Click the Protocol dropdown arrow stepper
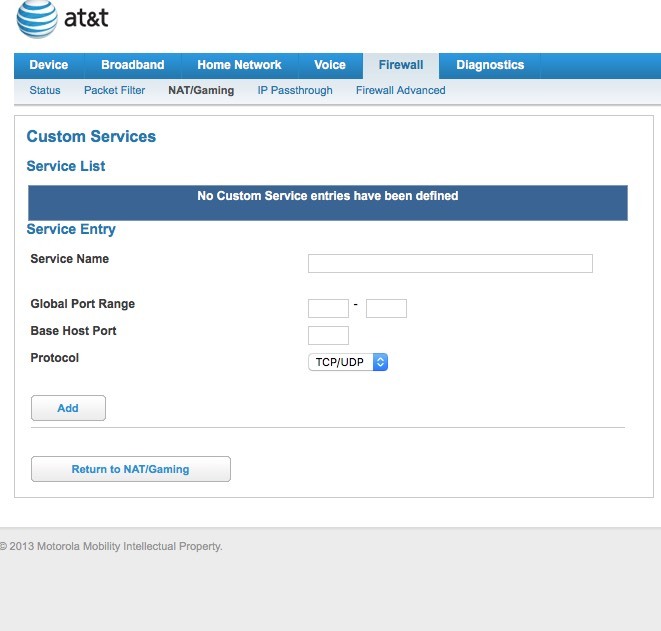661x631 pixels. click(x=380, y=362)
